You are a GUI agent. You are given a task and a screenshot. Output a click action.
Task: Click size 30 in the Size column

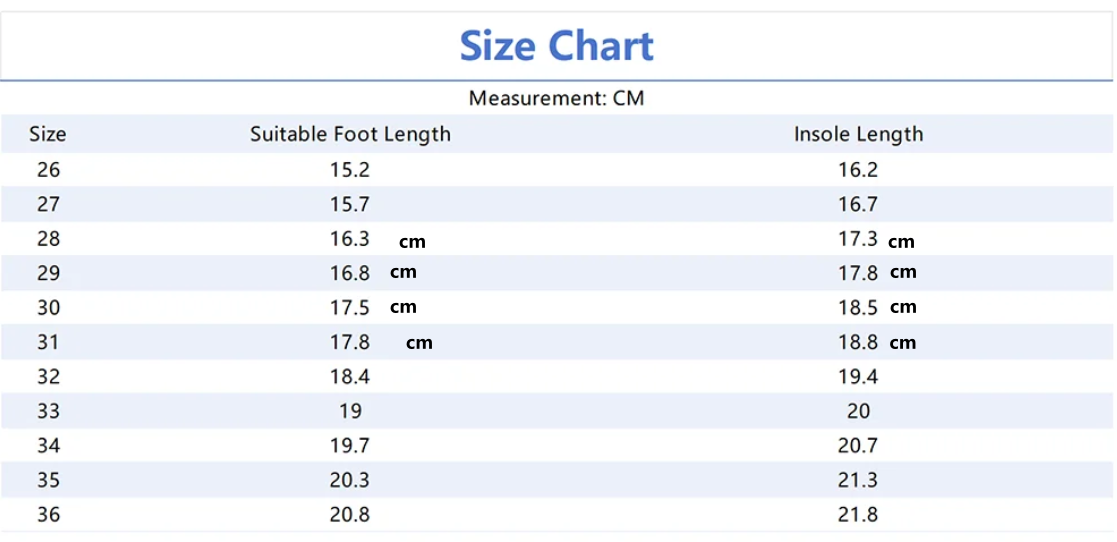[x=48, y=308]
